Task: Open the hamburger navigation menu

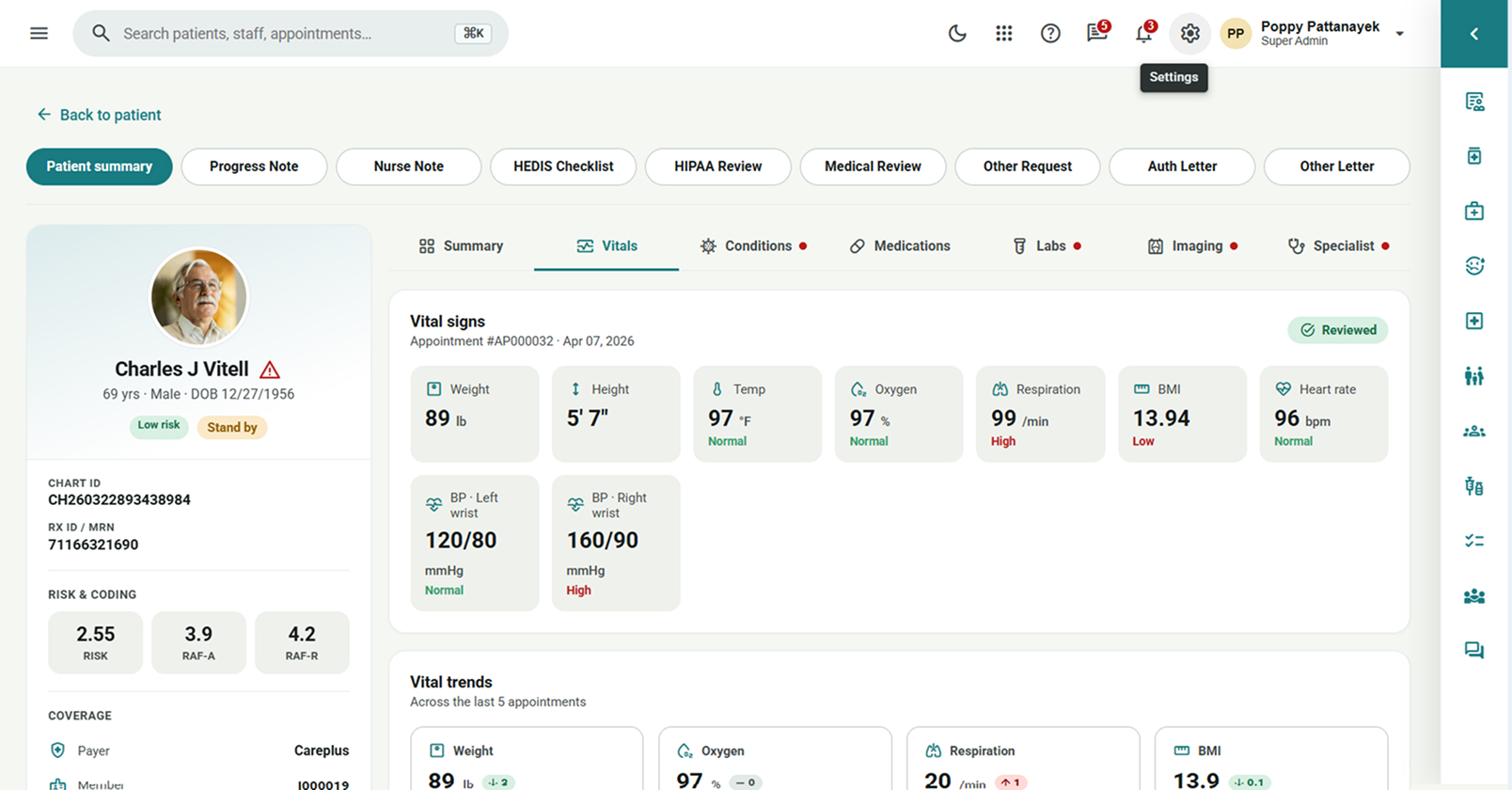Action: 39,34
